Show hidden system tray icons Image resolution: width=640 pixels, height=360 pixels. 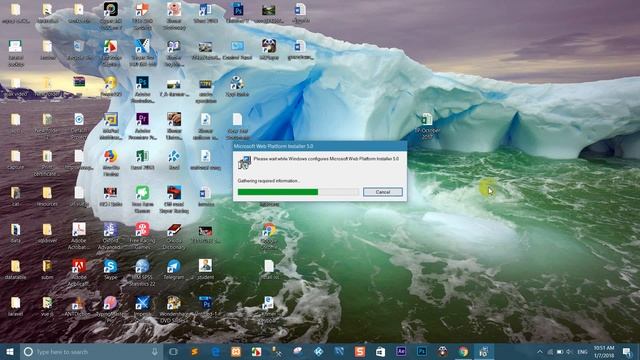pyautogui.click(x=540, y=351)
